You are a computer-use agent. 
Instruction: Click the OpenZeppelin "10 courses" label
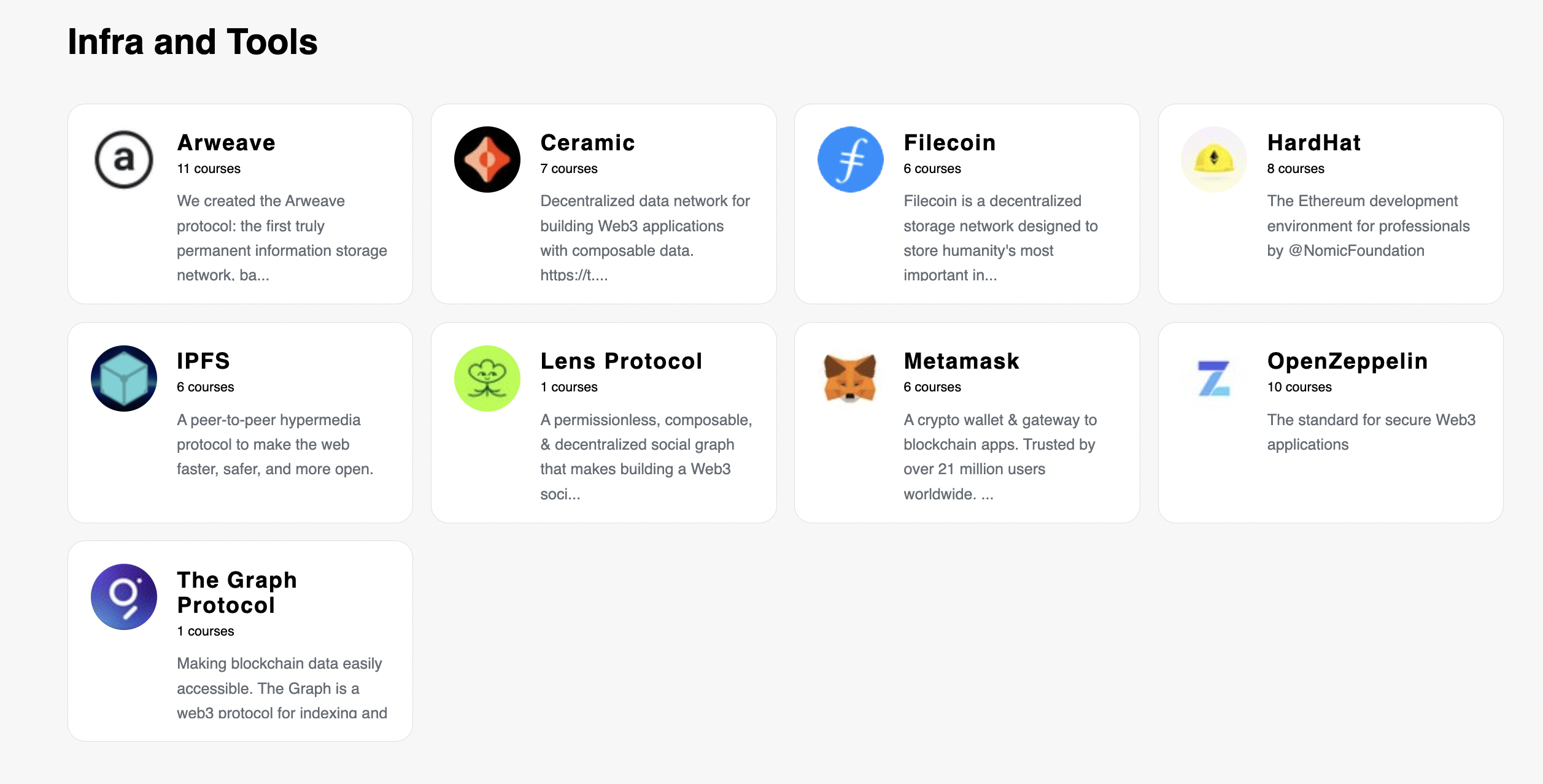pyautogui.click(x=1299, y=387)
